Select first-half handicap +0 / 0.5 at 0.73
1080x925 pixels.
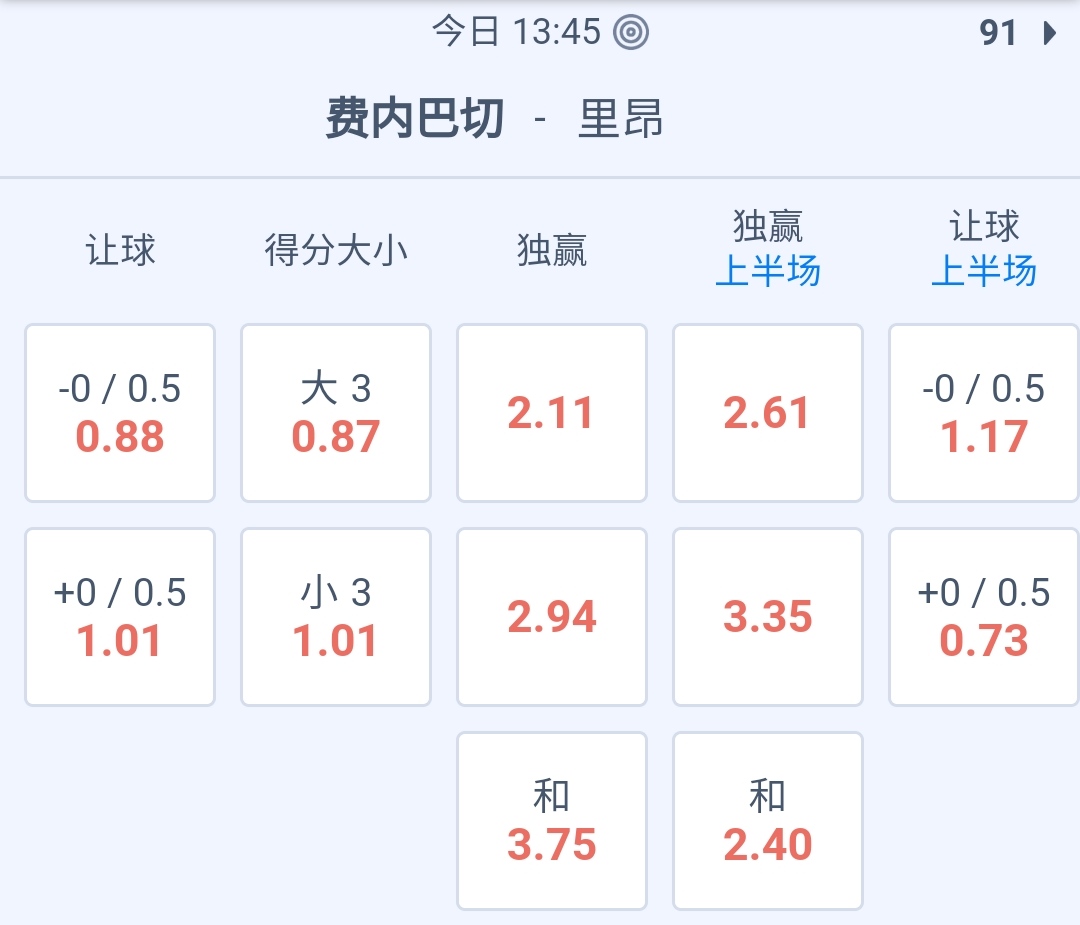point(984,617)
